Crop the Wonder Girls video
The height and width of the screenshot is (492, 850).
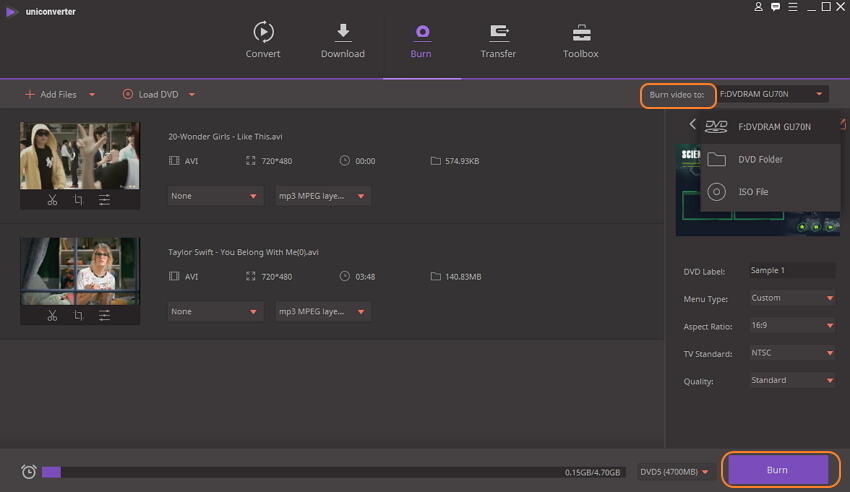tap(78, 200)
